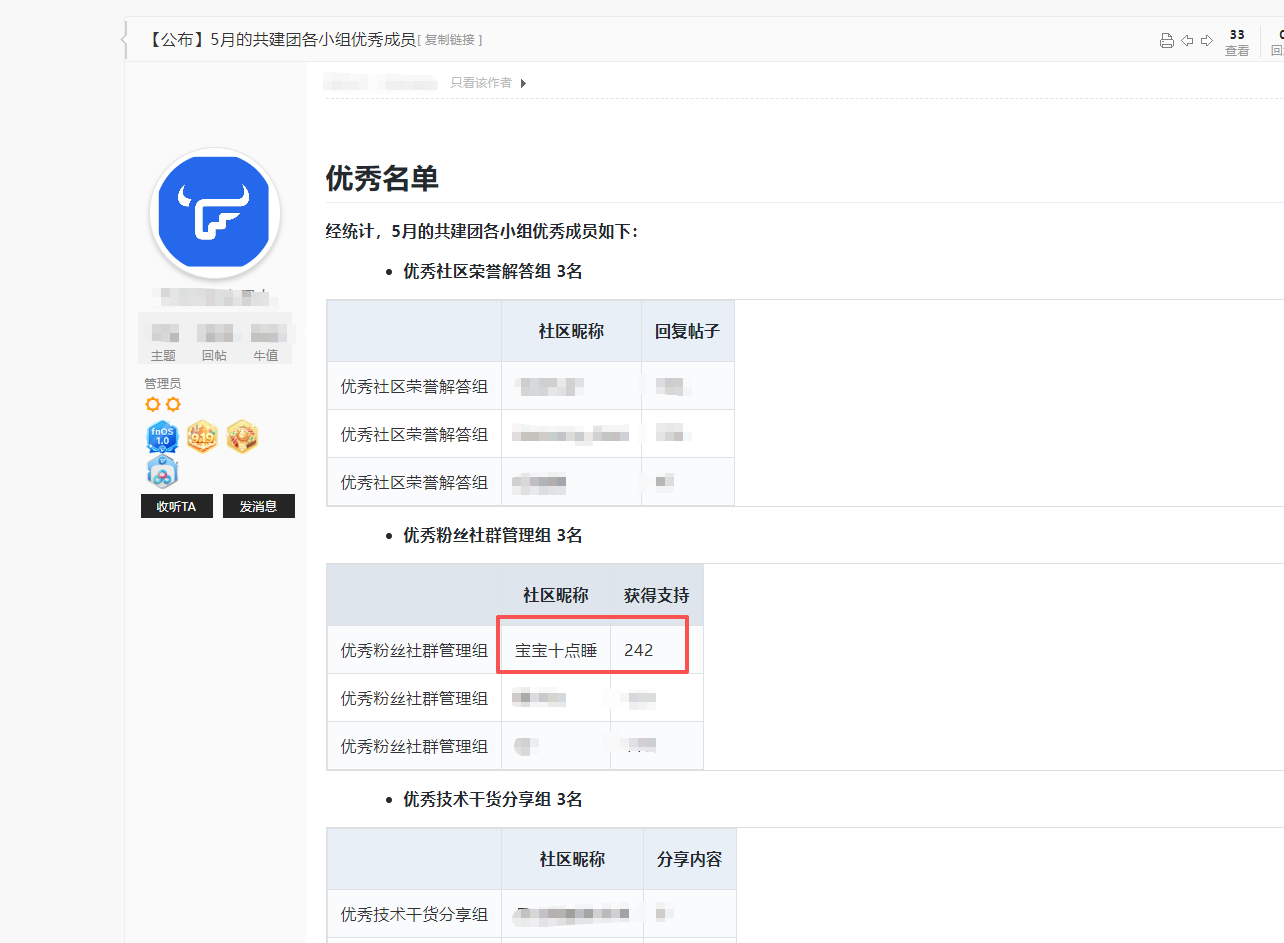Expand the arrow beside 只看该作者
This screenshot has width=1284, height=943.
click(x=523, y=83)
